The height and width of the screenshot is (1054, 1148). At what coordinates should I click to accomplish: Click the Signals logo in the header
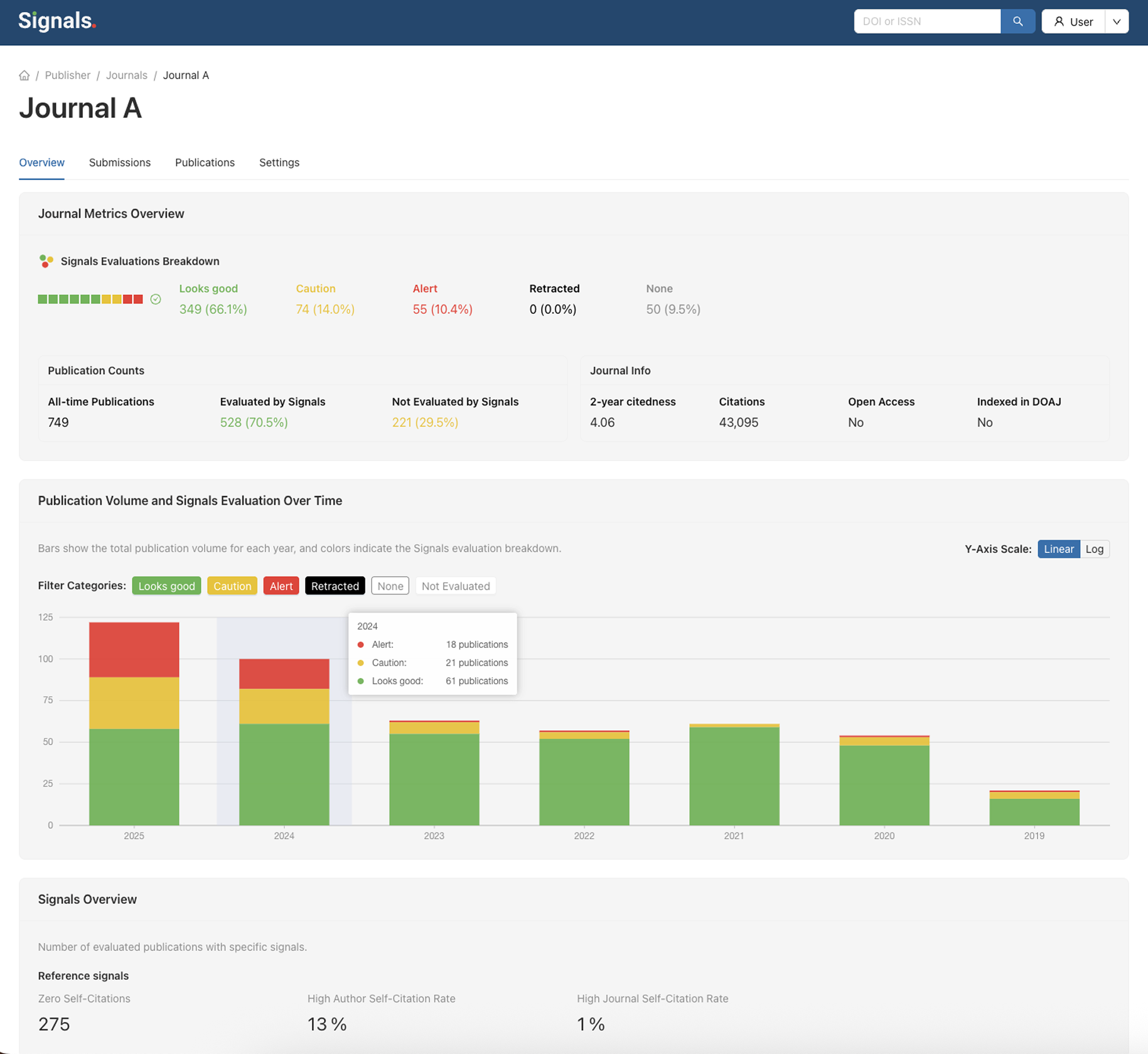coord(55,21)
